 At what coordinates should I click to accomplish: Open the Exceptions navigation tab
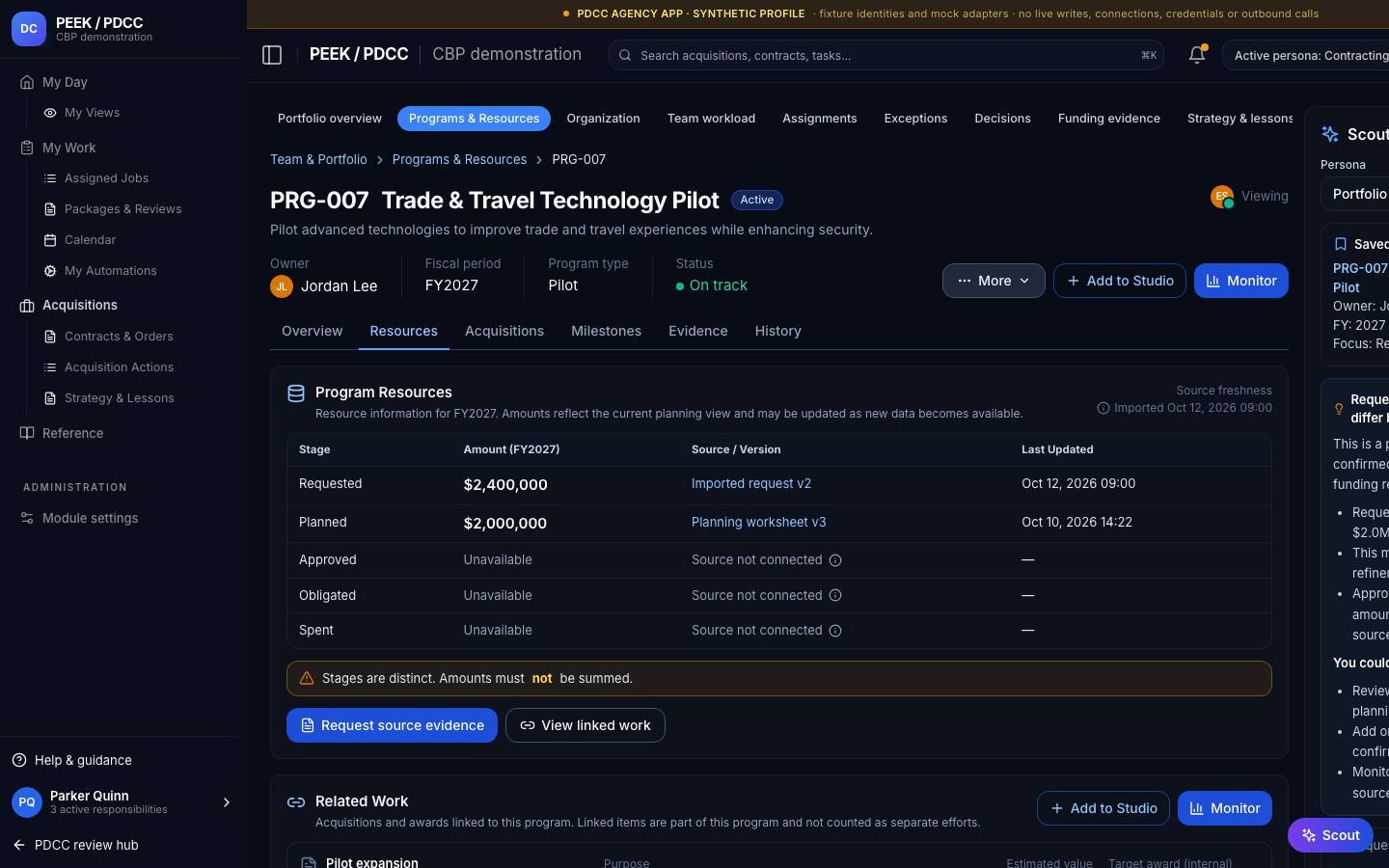tap(915, 119)
